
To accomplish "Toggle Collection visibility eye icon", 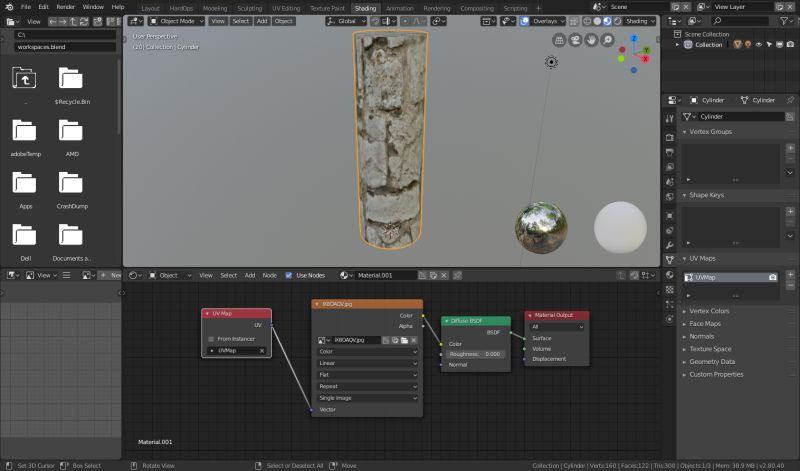I will pyautogui.click(x=759, y=45).
